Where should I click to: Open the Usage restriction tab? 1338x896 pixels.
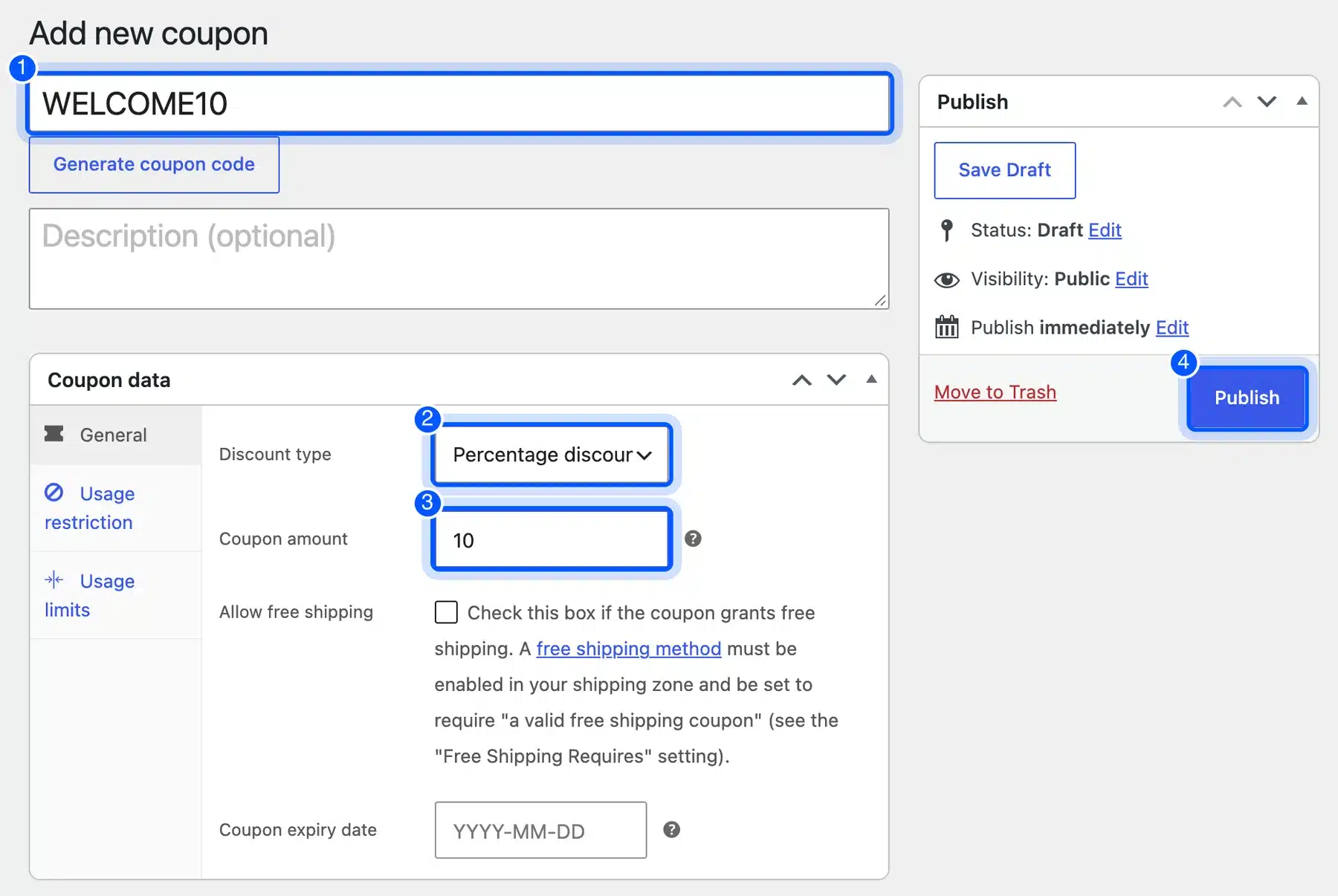click(116, 508)
